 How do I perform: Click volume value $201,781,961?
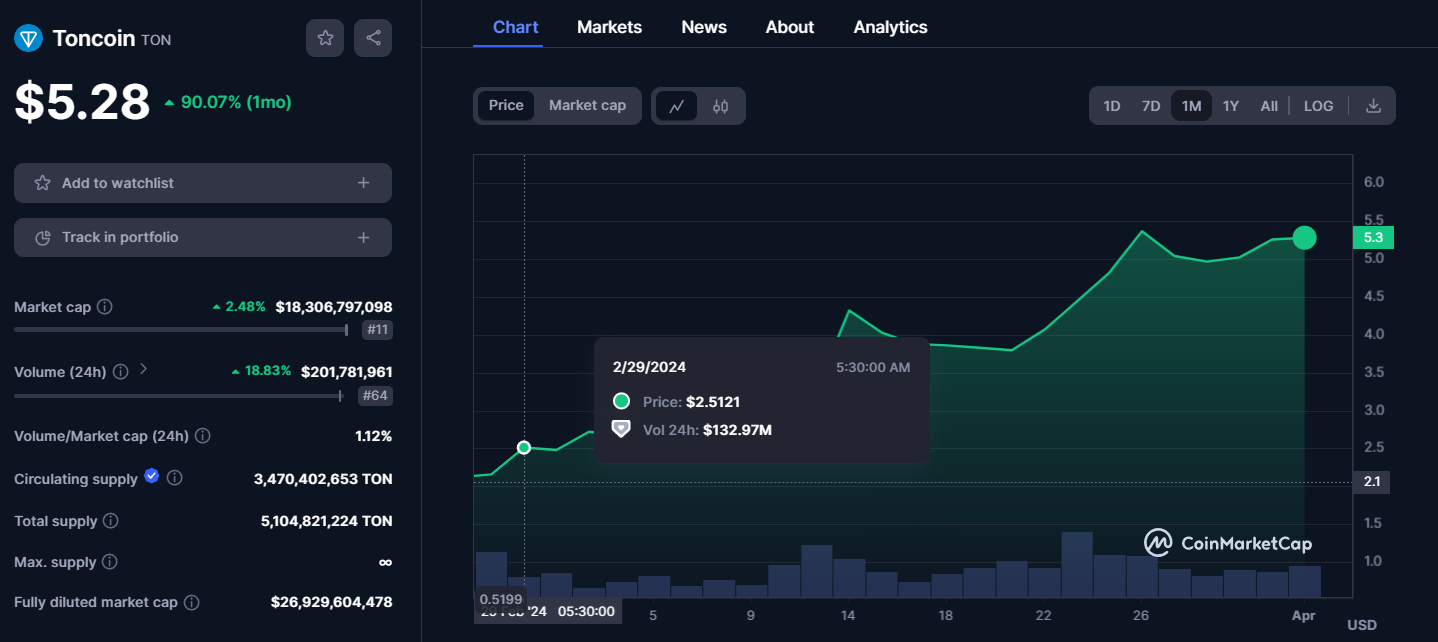tap(347, 372)
